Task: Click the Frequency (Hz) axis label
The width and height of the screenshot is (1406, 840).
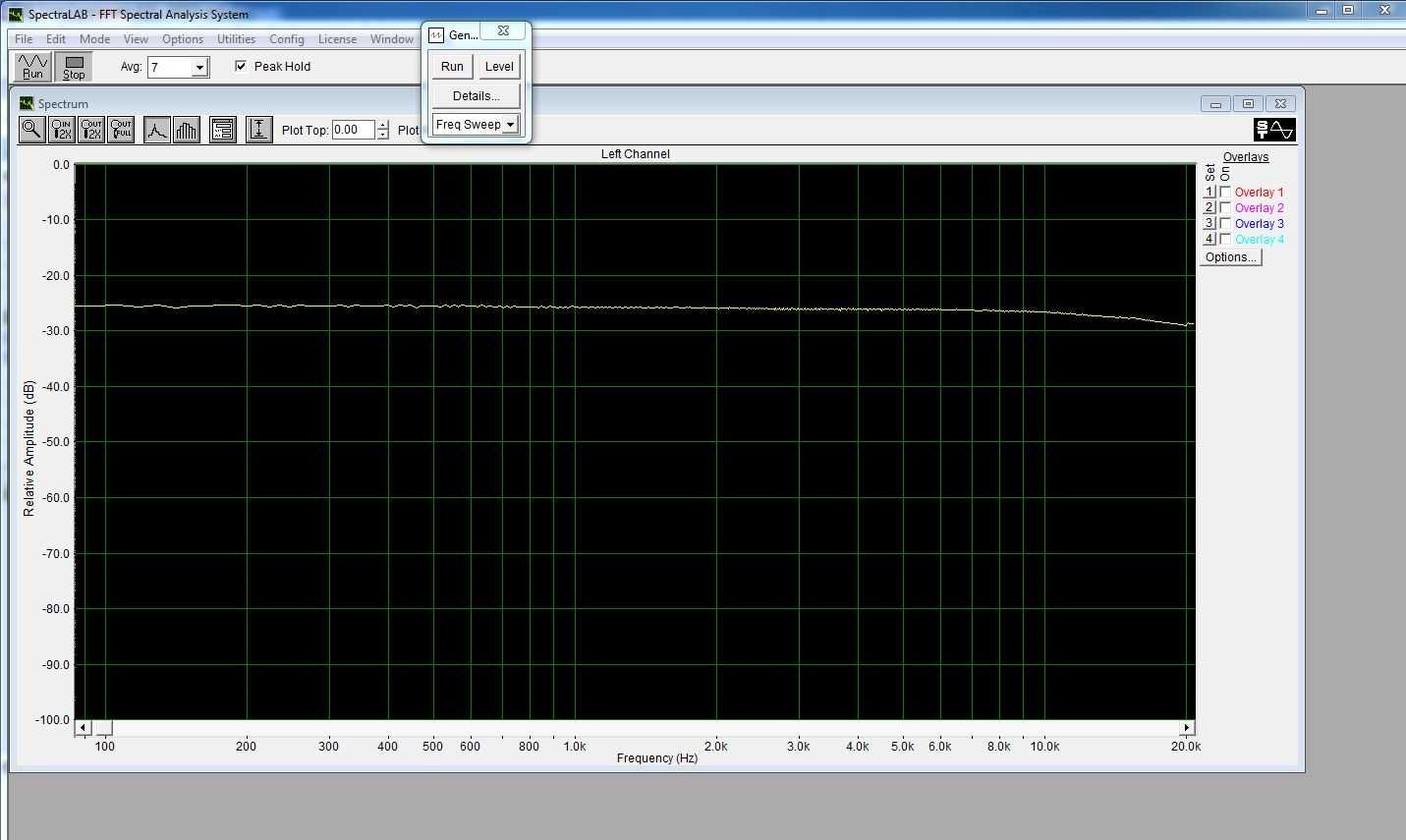Action: coord(657,758)
